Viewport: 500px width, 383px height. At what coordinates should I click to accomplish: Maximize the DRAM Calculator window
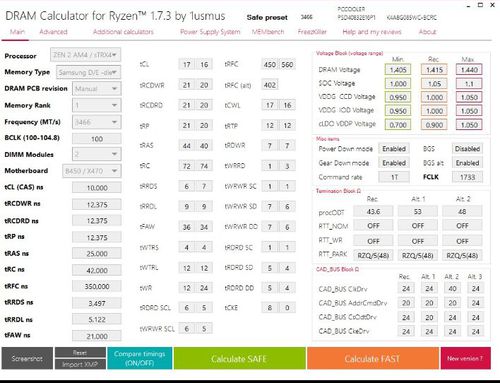pos(480,5)
